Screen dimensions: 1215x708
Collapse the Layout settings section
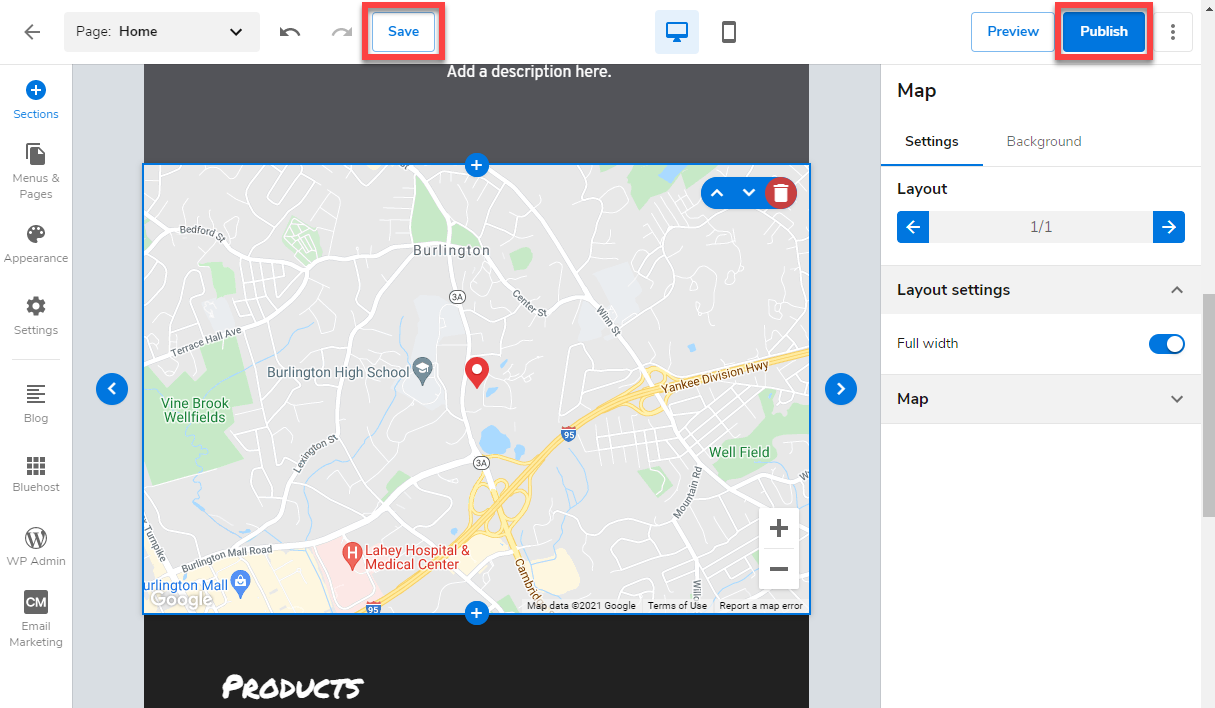click(1041, 290)
